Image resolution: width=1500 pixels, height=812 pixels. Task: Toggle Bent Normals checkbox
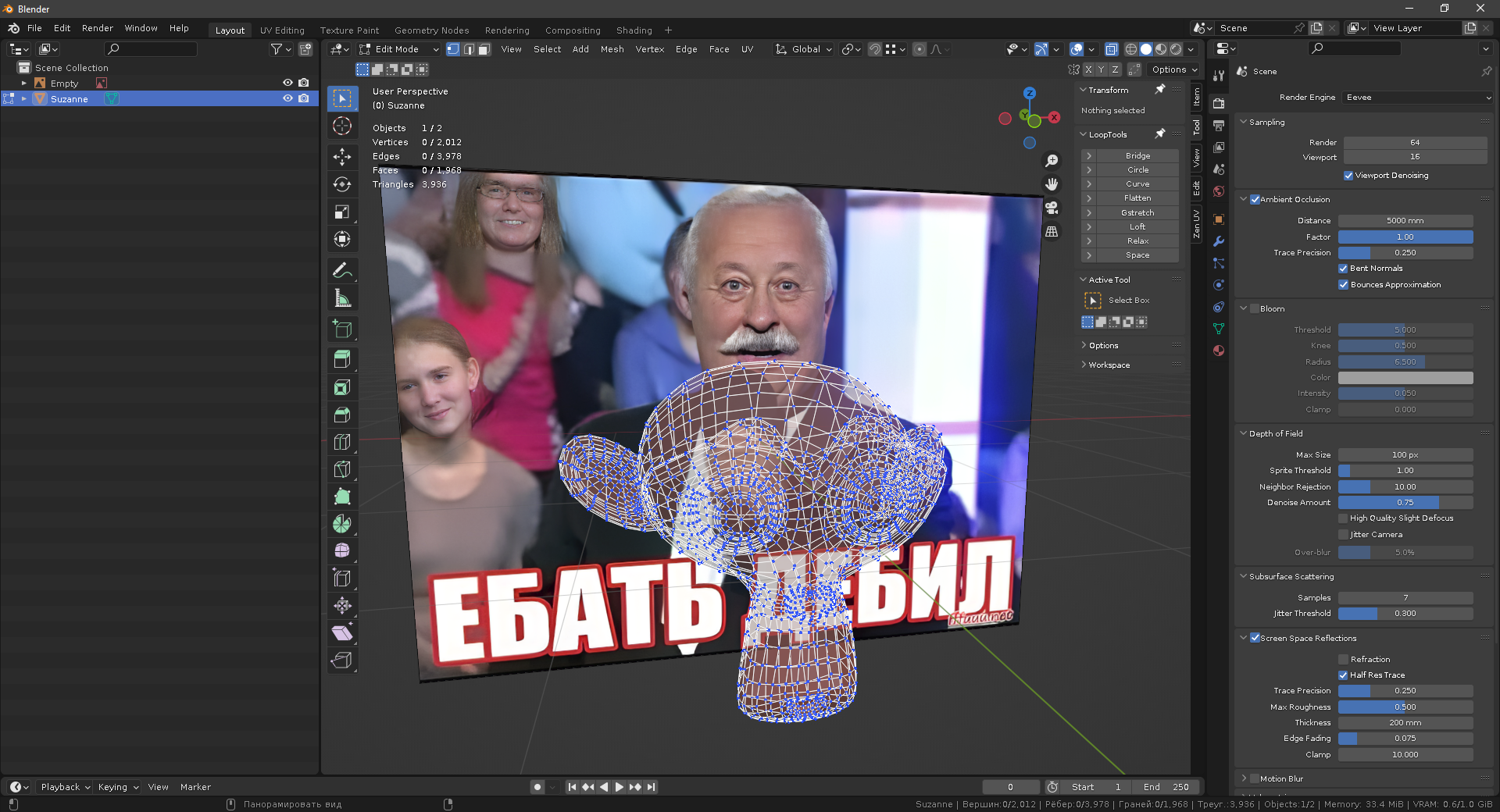pos(1344,269)
